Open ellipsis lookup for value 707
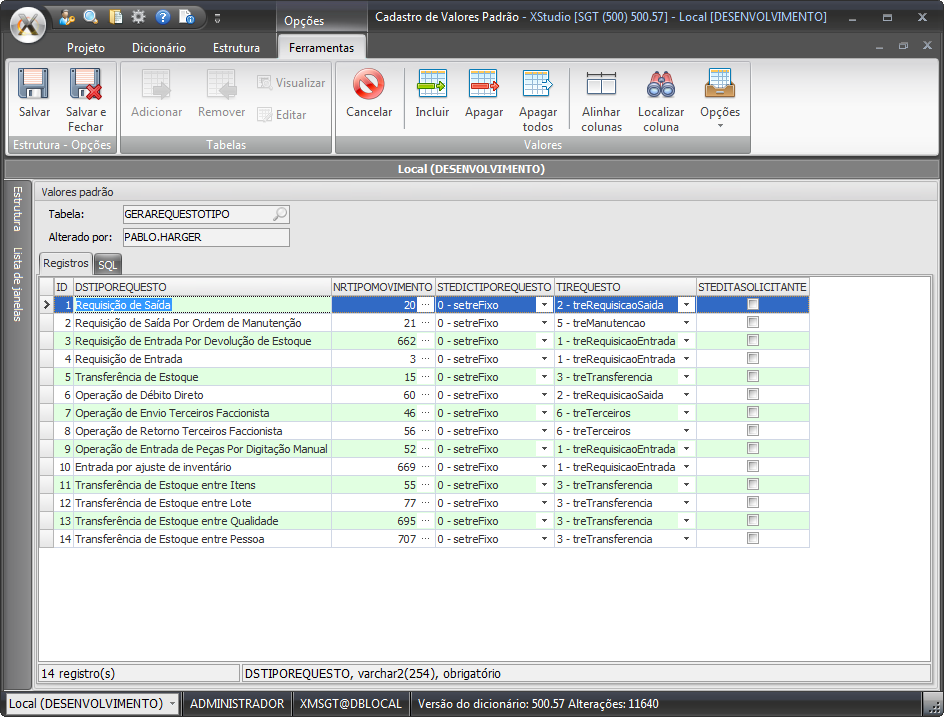The image size is (944, 717). [426, 539]
